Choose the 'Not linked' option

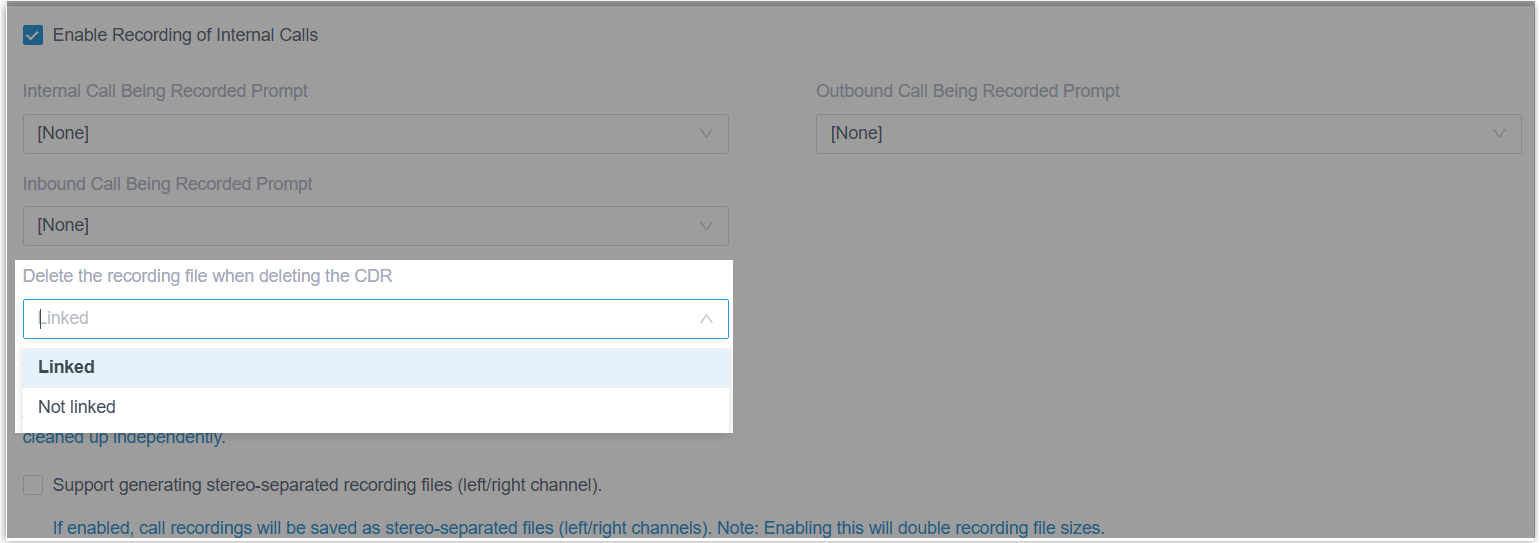click(x=77, y=407)
